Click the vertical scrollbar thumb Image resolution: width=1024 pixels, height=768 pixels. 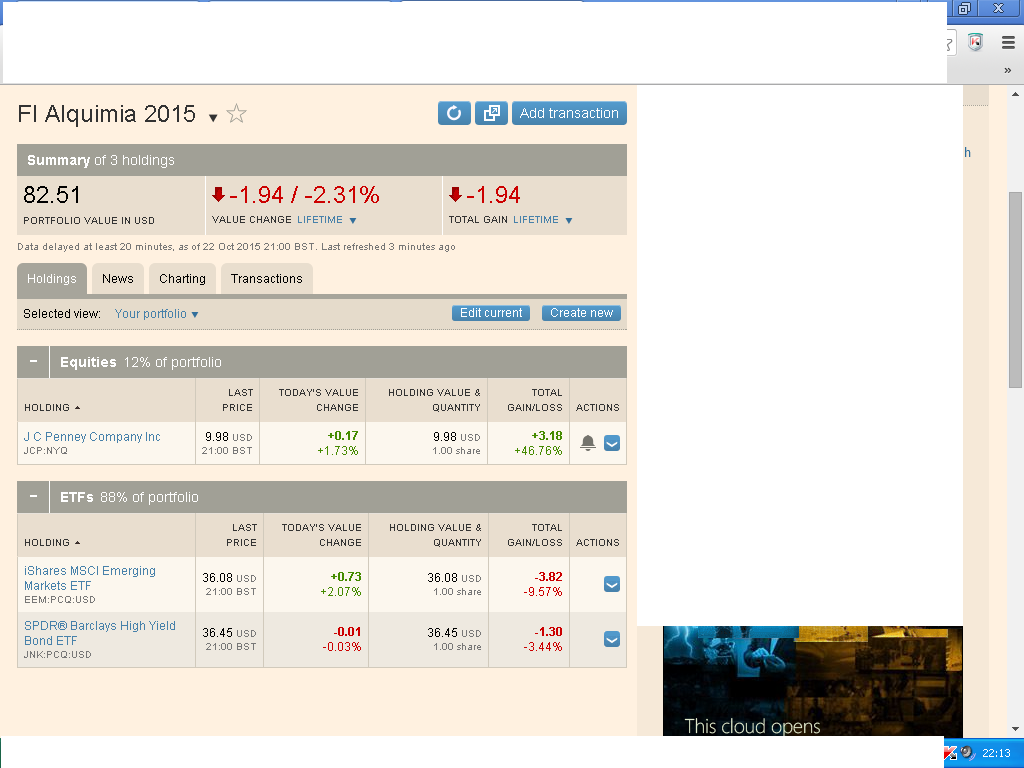[x=1015, y=289]
